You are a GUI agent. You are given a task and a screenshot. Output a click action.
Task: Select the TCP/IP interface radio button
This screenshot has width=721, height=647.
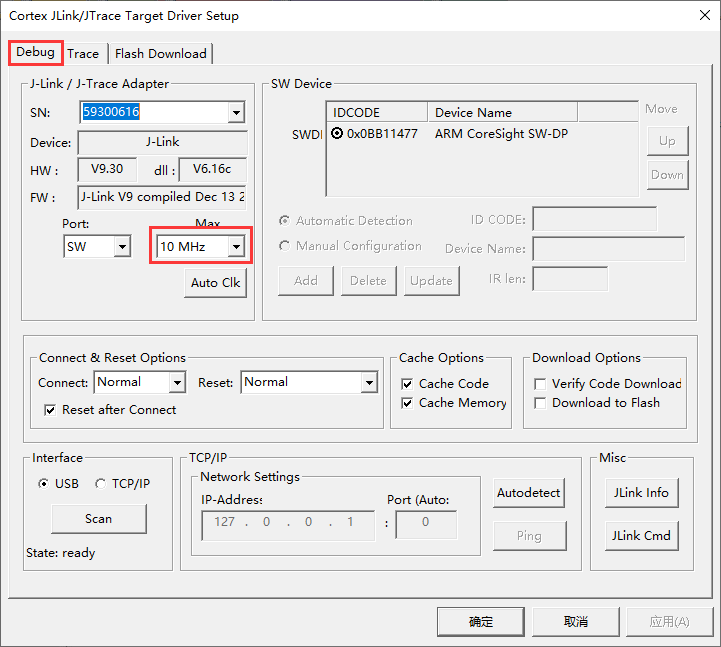tap(100, 484)
